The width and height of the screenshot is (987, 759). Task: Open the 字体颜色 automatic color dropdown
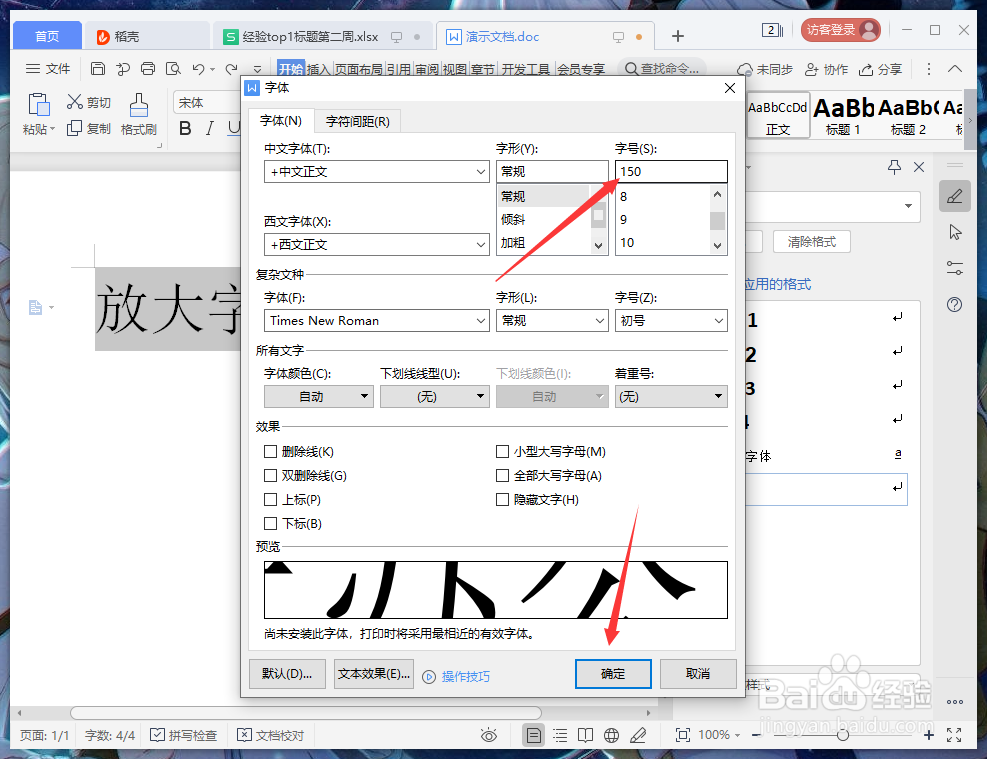pyautogui.click(x=318, y=396)
